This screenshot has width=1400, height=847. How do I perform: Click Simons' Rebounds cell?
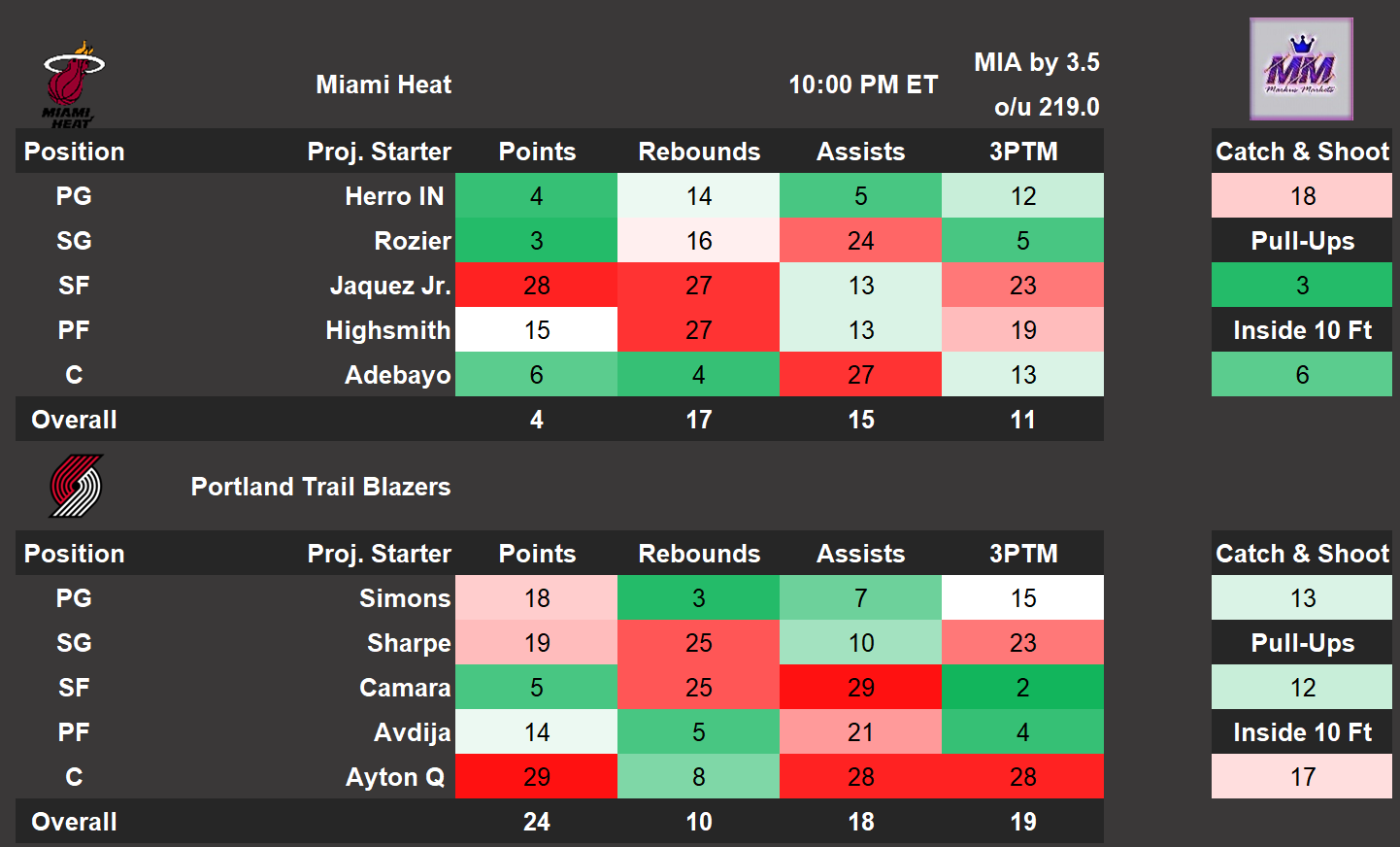click(699, 598)
